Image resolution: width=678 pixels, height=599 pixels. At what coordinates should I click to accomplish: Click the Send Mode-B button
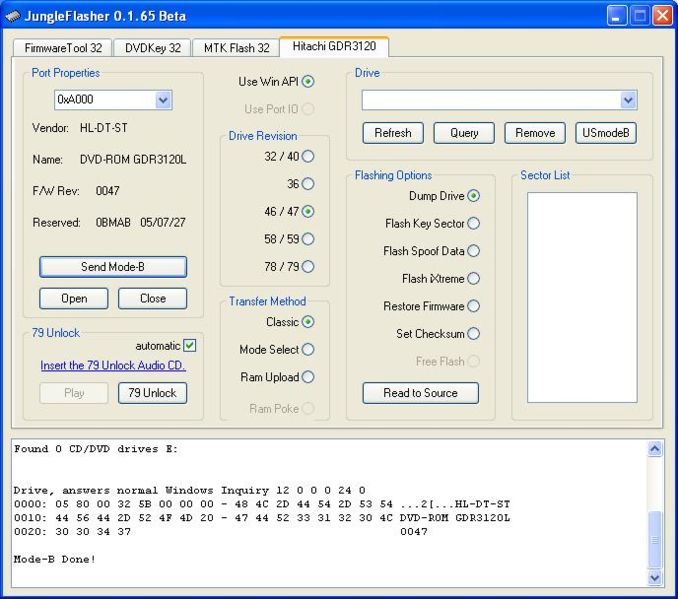[113, 267]
